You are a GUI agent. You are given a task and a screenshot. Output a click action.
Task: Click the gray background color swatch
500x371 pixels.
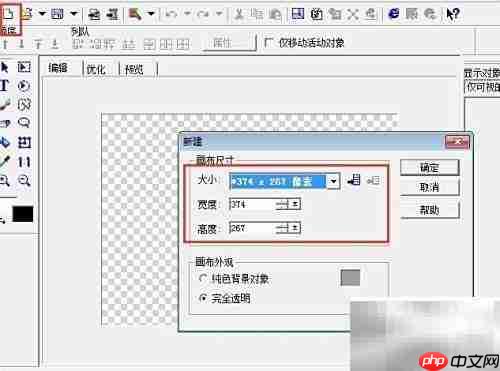pos(350,278)
